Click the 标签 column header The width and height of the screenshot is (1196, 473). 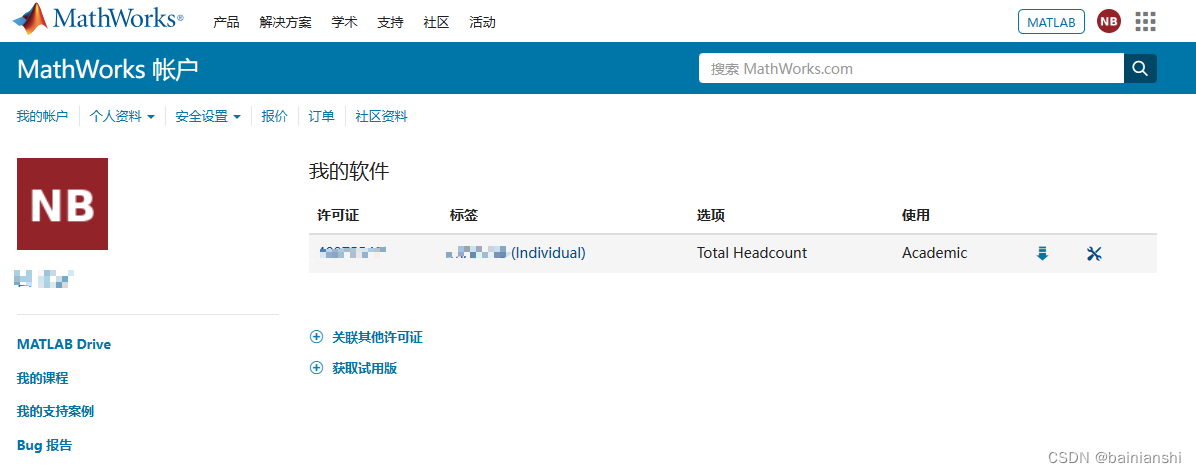(464, 216)
